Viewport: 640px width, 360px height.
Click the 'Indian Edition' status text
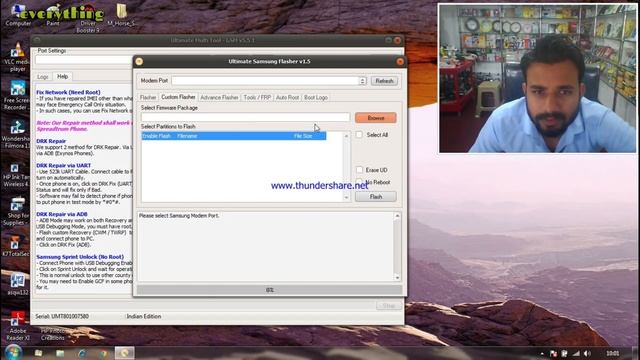click(x=144, y=316)
